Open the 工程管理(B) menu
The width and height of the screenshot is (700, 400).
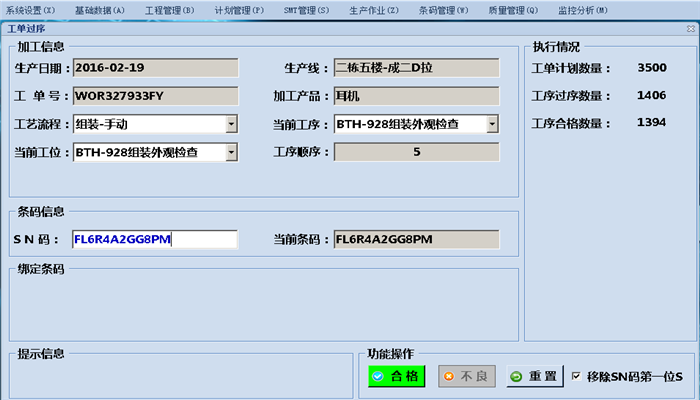(170, 10)
